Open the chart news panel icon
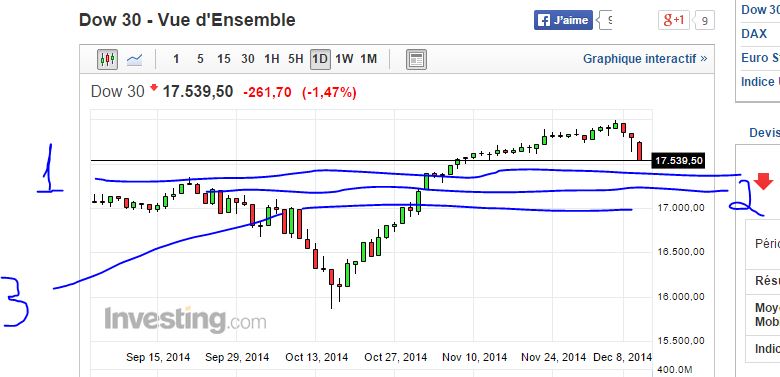The height and width of the screenshot is (377, 780). click(x=416, y=60)
